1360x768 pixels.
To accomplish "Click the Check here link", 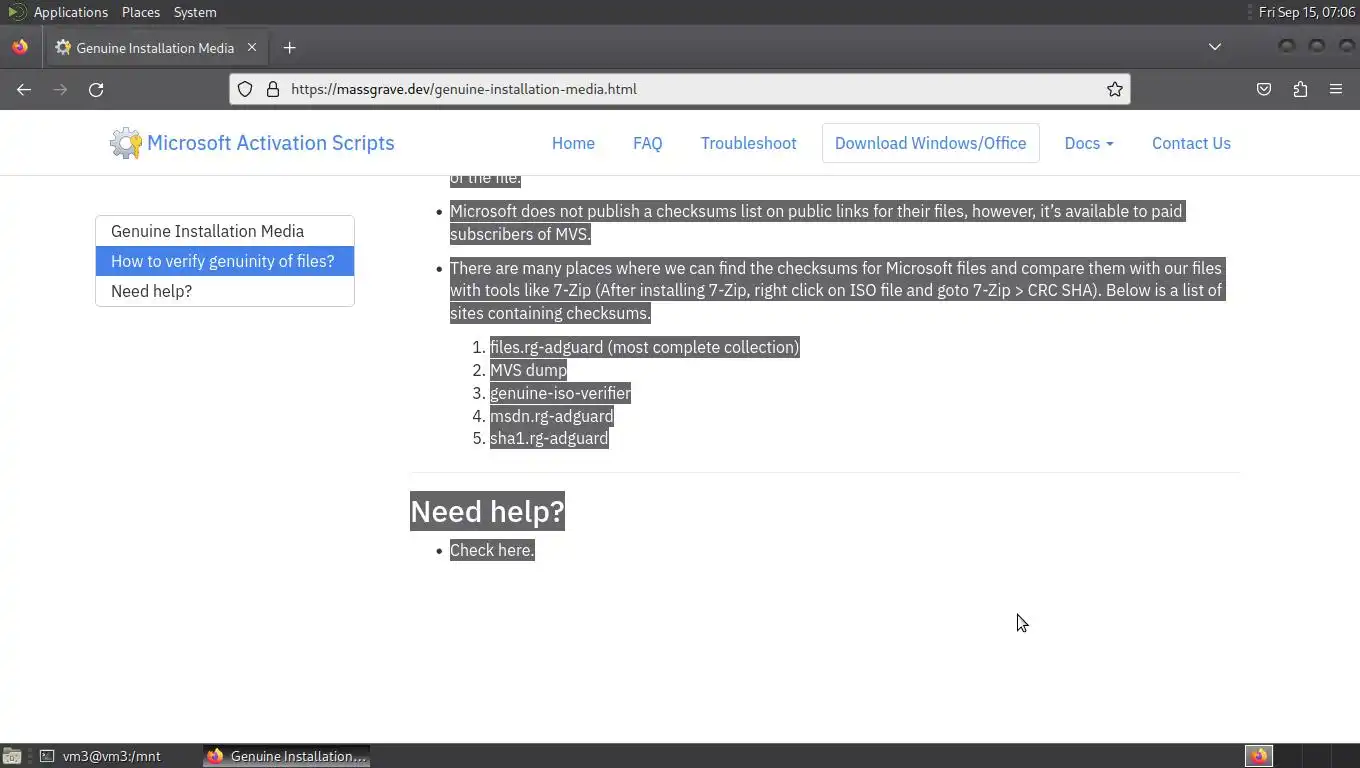I will (492, 550).
